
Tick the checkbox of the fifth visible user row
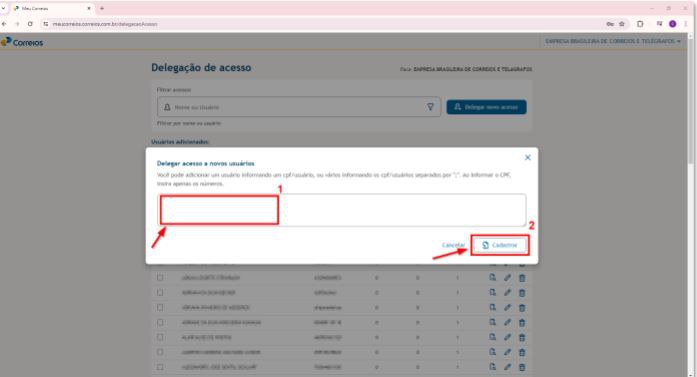(160, 337)
